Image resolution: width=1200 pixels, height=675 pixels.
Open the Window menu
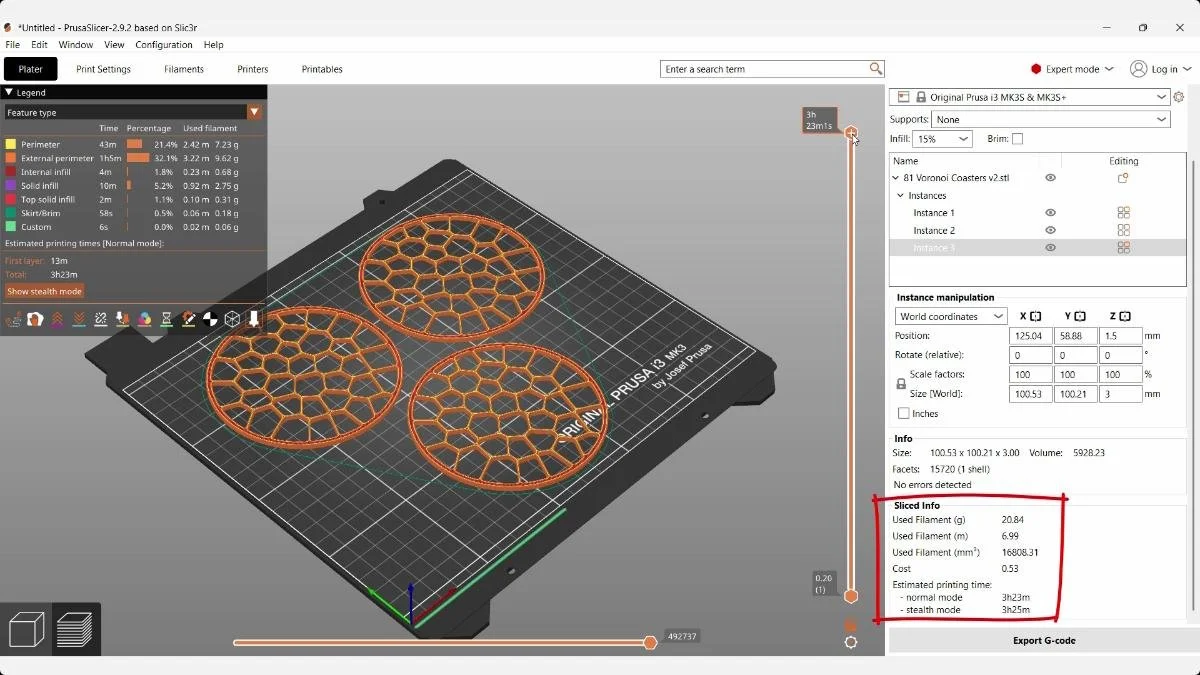(76, 45)
